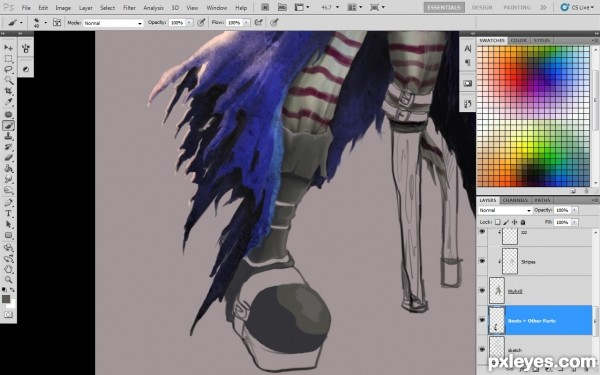Enable airbrush mode
Image resolution: width=600 pixels, height=375 pixels.
pos(259,23)
